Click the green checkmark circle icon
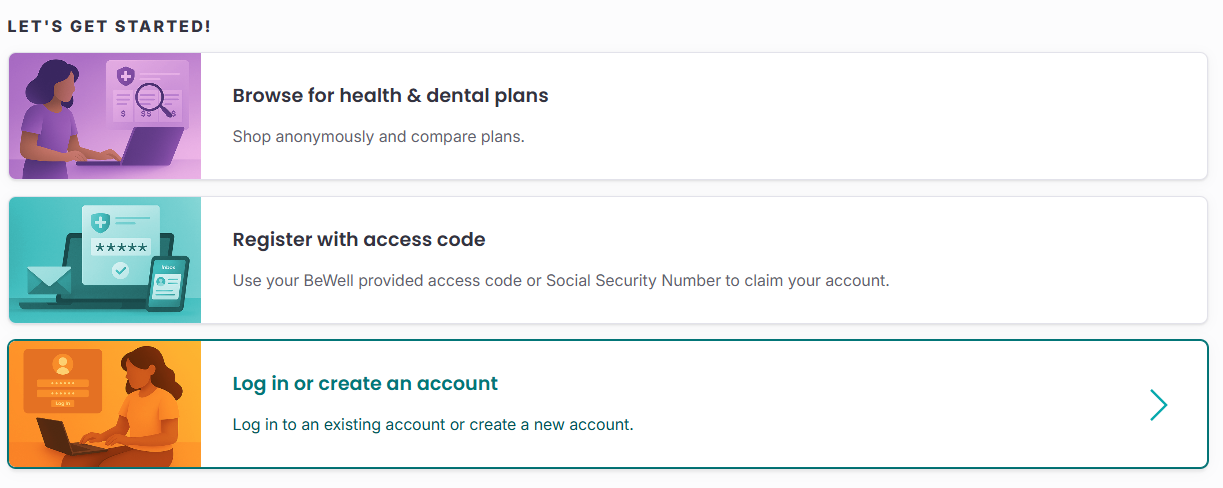 (x=120, y=270)
